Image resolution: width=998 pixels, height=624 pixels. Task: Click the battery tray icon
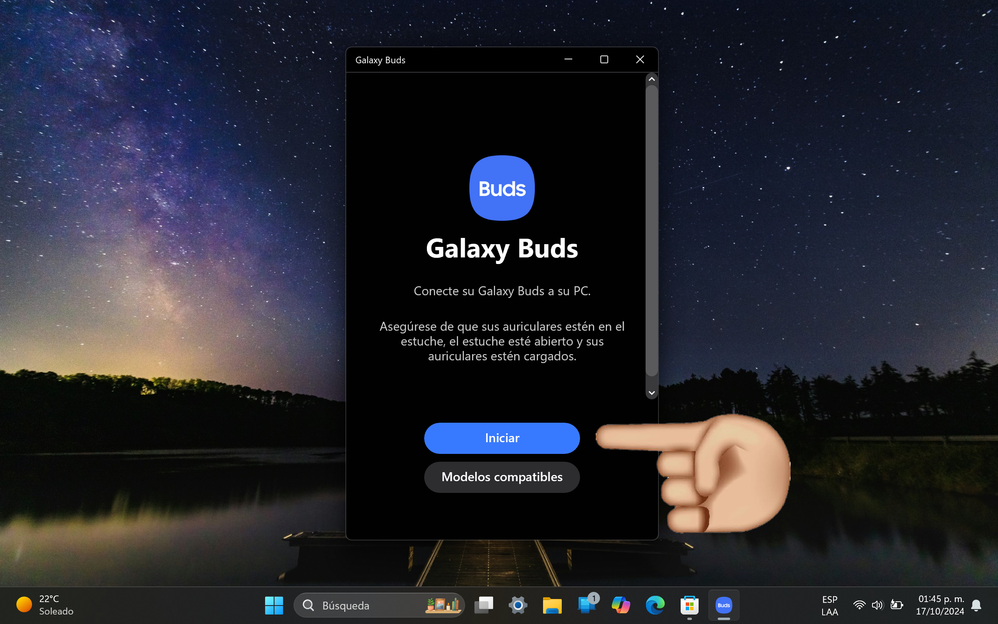(x=897, y=605)
